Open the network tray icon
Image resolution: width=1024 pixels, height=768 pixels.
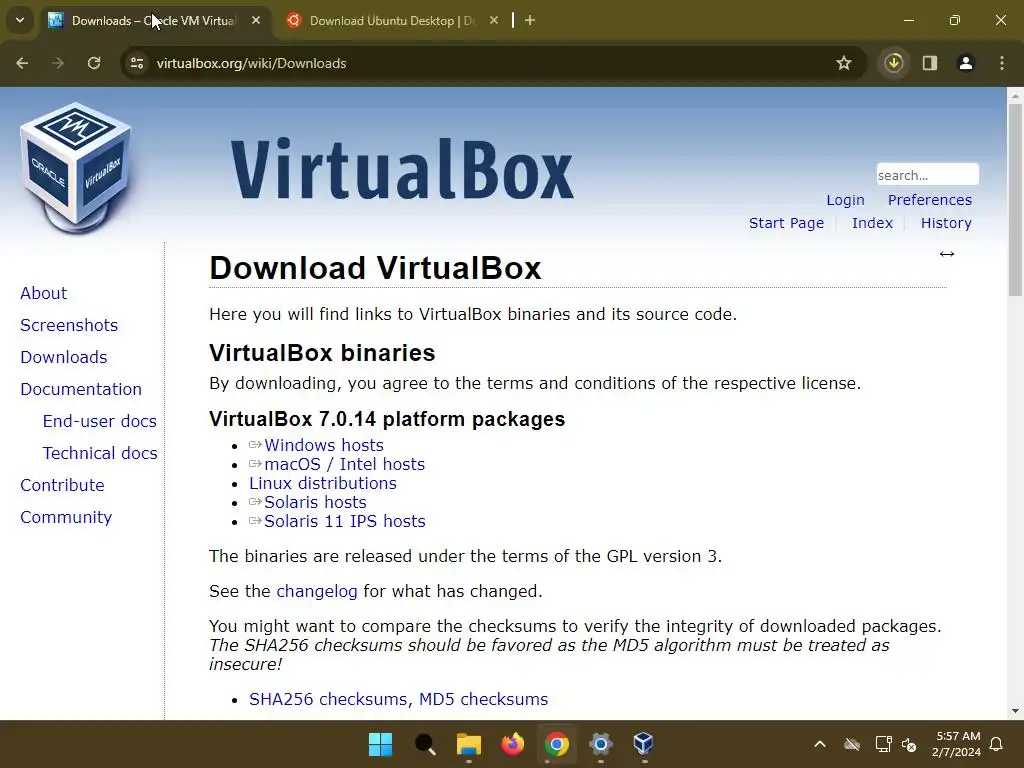click(883, 744)
